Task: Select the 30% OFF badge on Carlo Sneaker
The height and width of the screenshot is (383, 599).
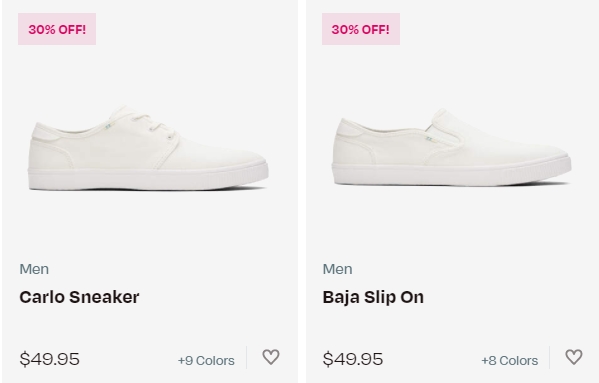Action: click(x=57, y=29)
